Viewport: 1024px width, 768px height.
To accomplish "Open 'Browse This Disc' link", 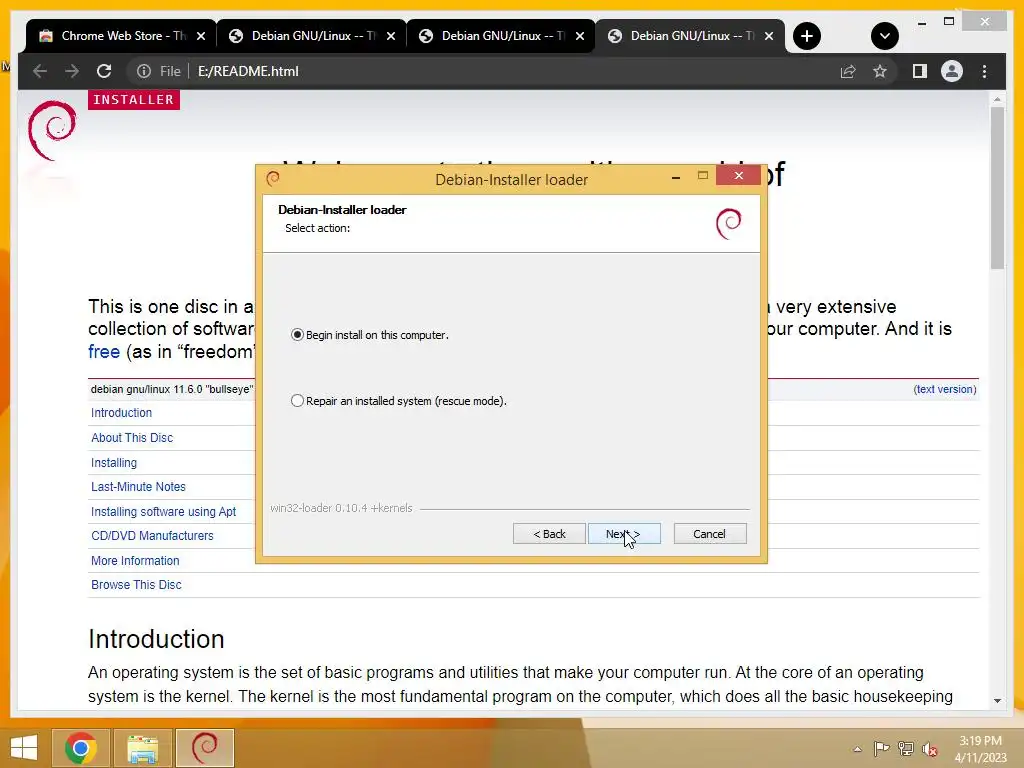I will coord(136,584).
